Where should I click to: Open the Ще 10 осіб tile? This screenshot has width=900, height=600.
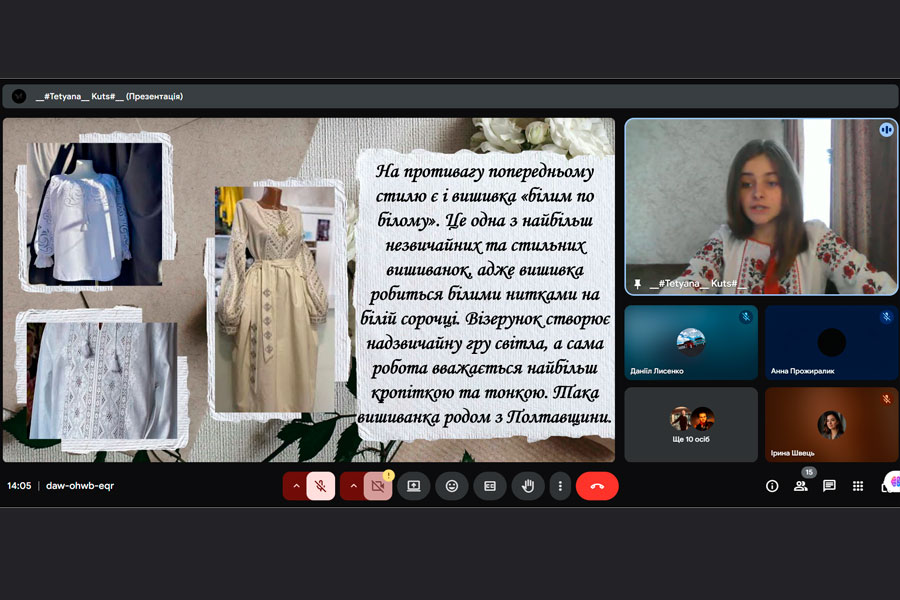[x=691, y=424]
